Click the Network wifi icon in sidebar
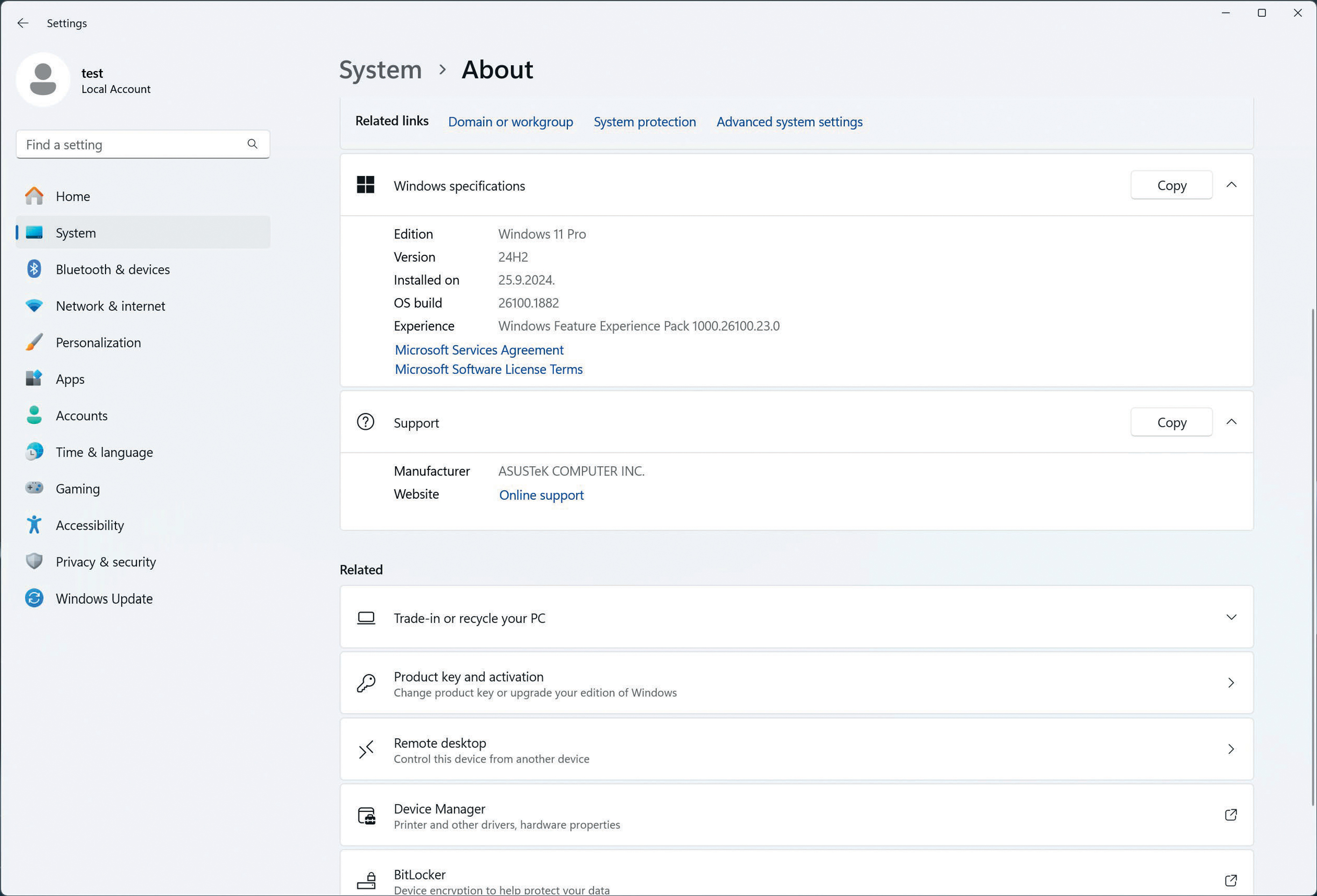1317x896 pixels. pyautogui.click(x=34, y=306)
